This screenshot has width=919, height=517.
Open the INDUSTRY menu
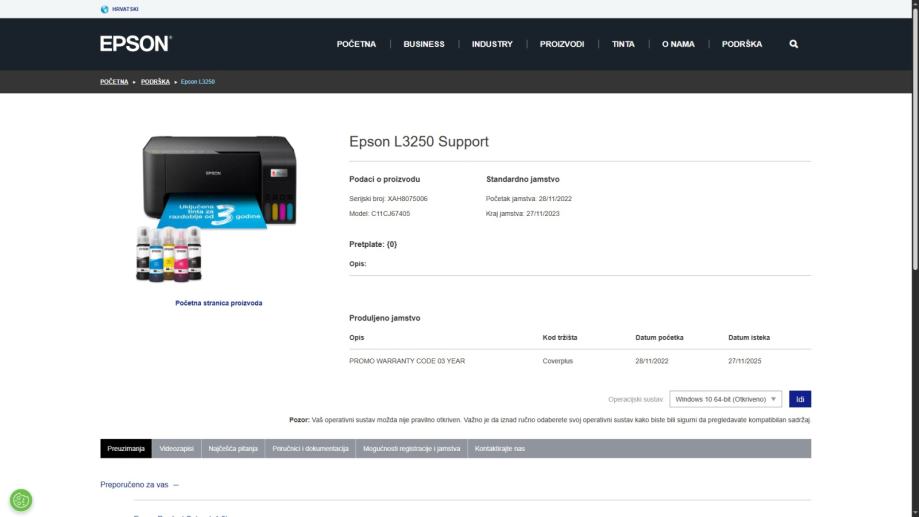[x=492, y=44]
